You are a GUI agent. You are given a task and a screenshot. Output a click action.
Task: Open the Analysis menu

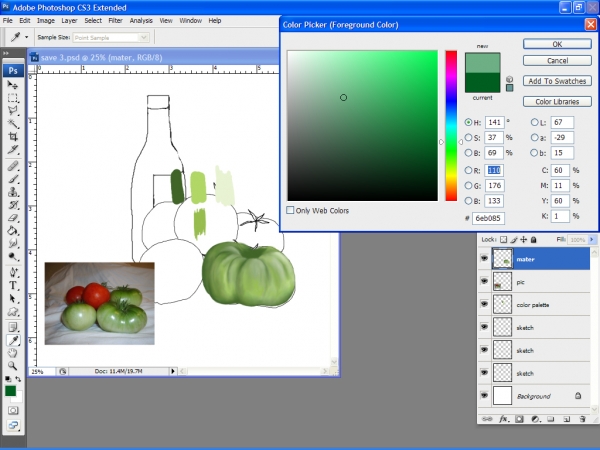[141, 21]
